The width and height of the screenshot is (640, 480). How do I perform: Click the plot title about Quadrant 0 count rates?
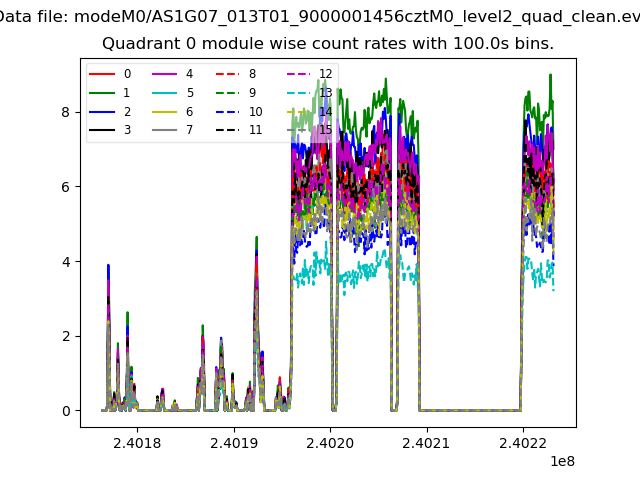click(x=328, y=45)
